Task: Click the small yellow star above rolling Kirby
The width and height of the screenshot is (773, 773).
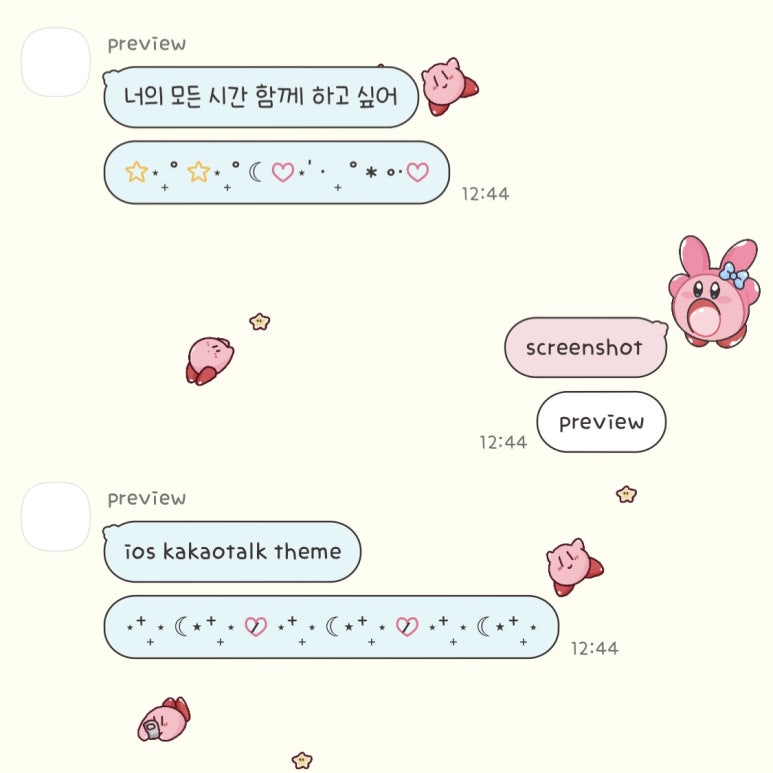Action: (x=259, y=322)
